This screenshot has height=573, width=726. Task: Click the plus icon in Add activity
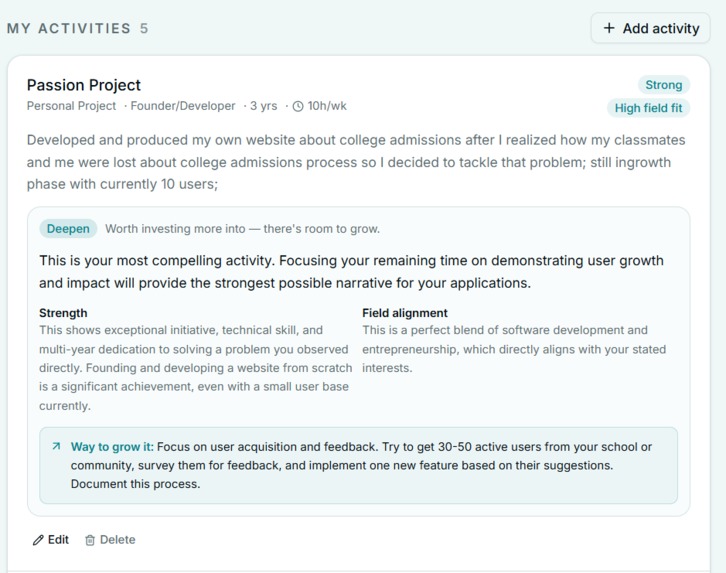tap(609, 28)
